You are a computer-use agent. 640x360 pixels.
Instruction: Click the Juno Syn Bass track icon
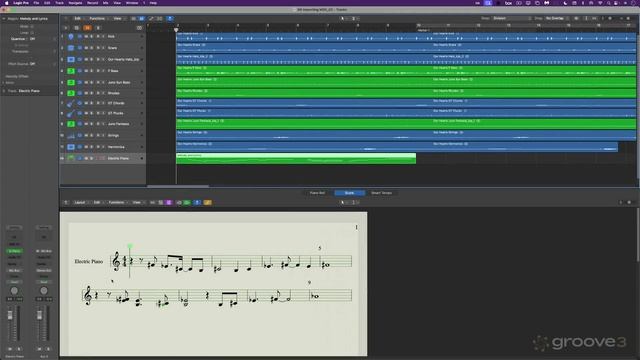point(71,82)
